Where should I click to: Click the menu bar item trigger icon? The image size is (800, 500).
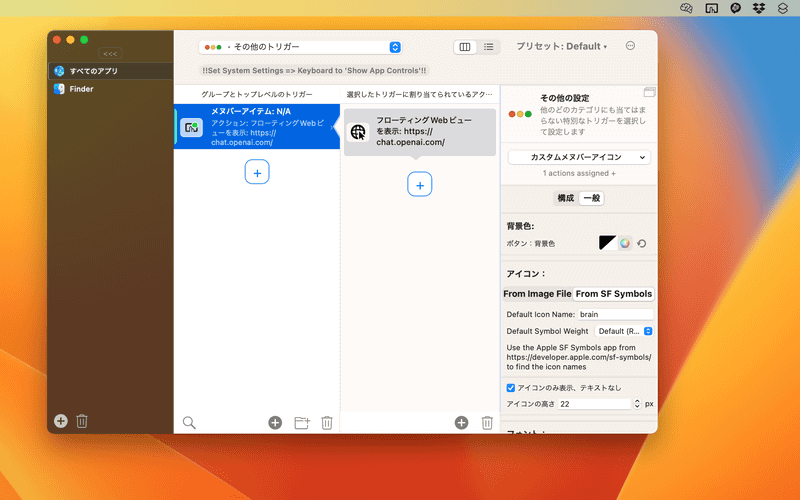[x=191, y=127]
